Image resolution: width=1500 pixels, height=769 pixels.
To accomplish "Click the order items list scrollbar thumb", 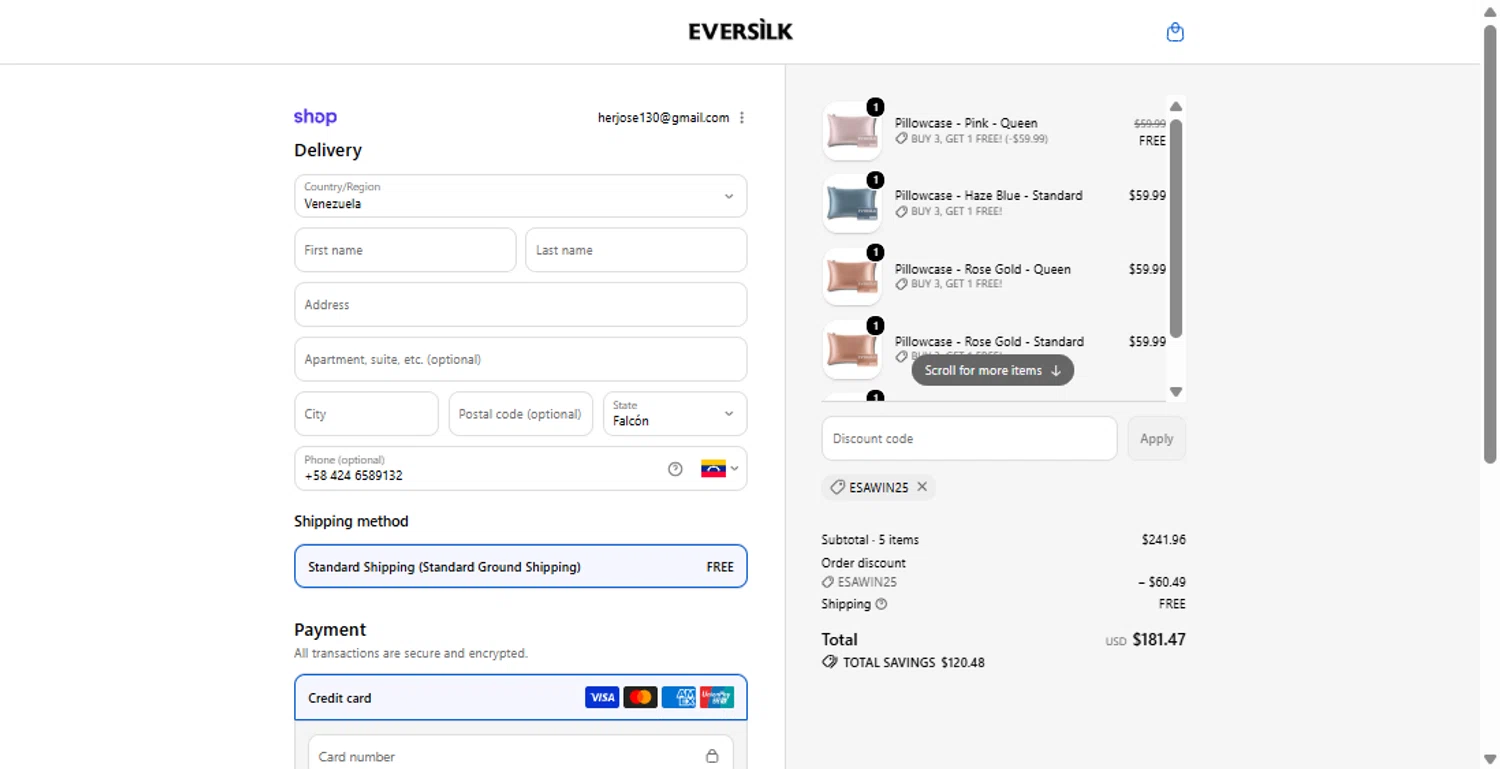I will pyautogui.click(x=1176, y=228).
